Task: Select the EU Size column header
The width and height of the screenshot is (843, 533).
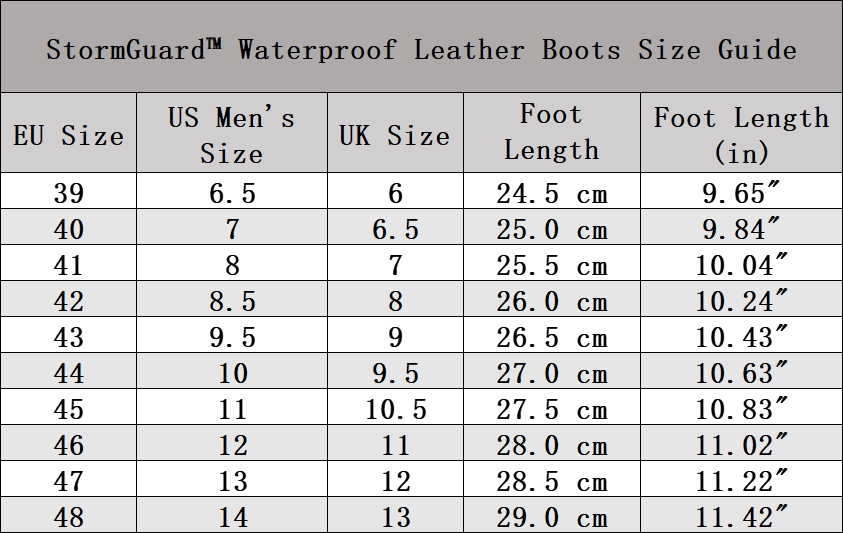Action: click(69, 133)
